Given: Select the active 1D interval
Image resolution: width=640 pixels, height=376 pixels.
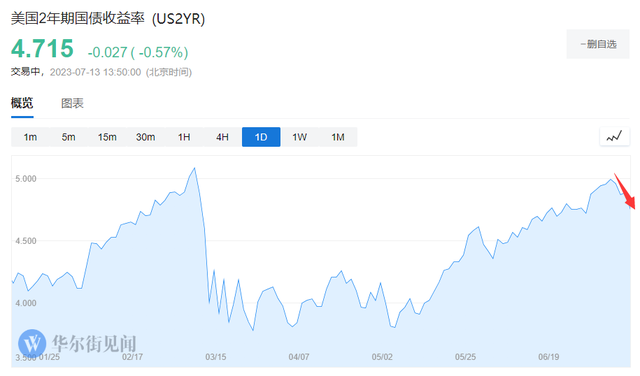Looking at the screenshot, I should (x=261, y=137).
